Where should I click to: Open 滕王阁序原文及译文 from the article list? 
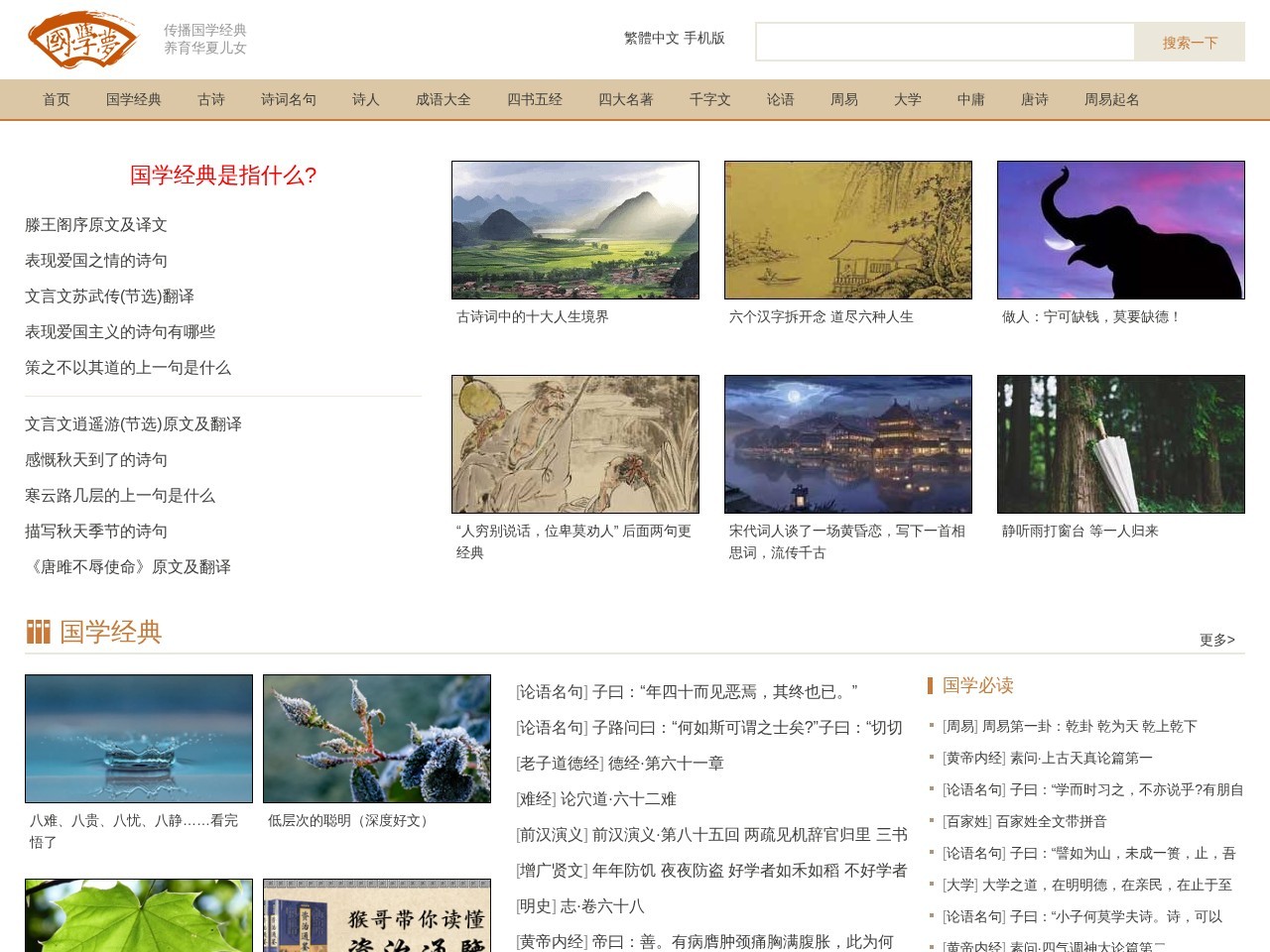point(97,224)
